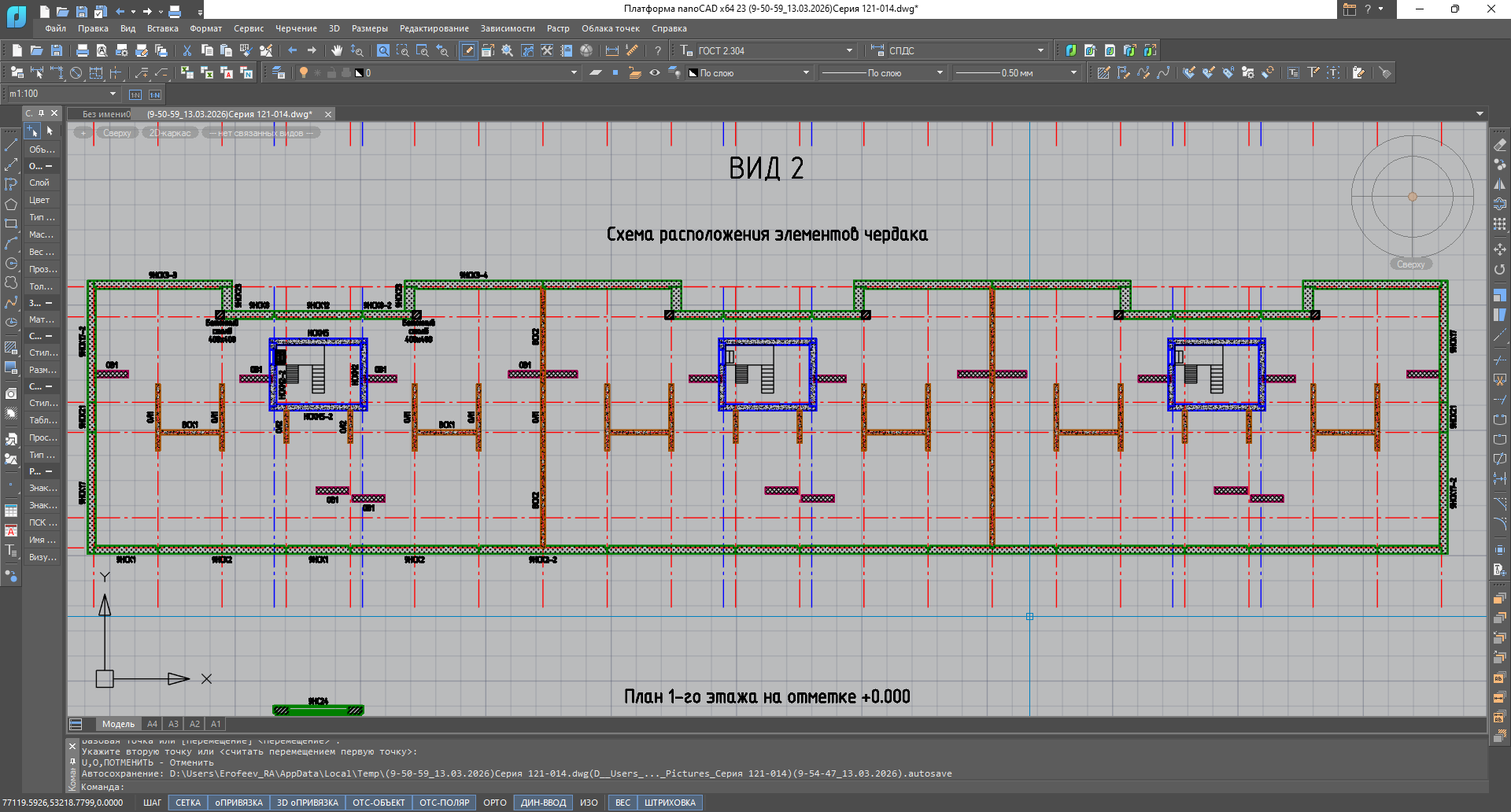
Task: Click the Undo arrow in the standard toolbar
Action: [293, 50]
